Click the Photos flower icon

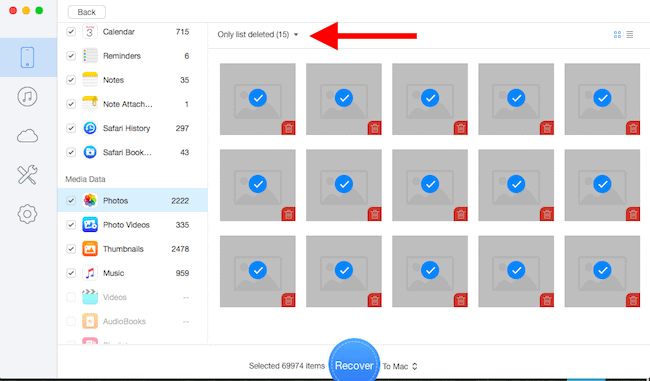pos(90,200)
